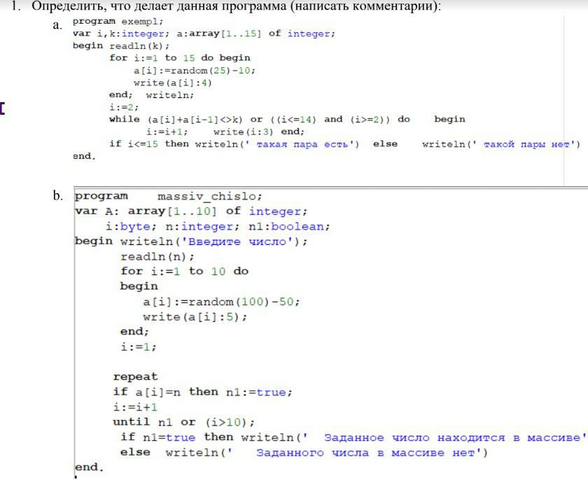Place cursor on 'readln(k);' in program a
This screenshot has height=480, width=588.
(140, 46)
